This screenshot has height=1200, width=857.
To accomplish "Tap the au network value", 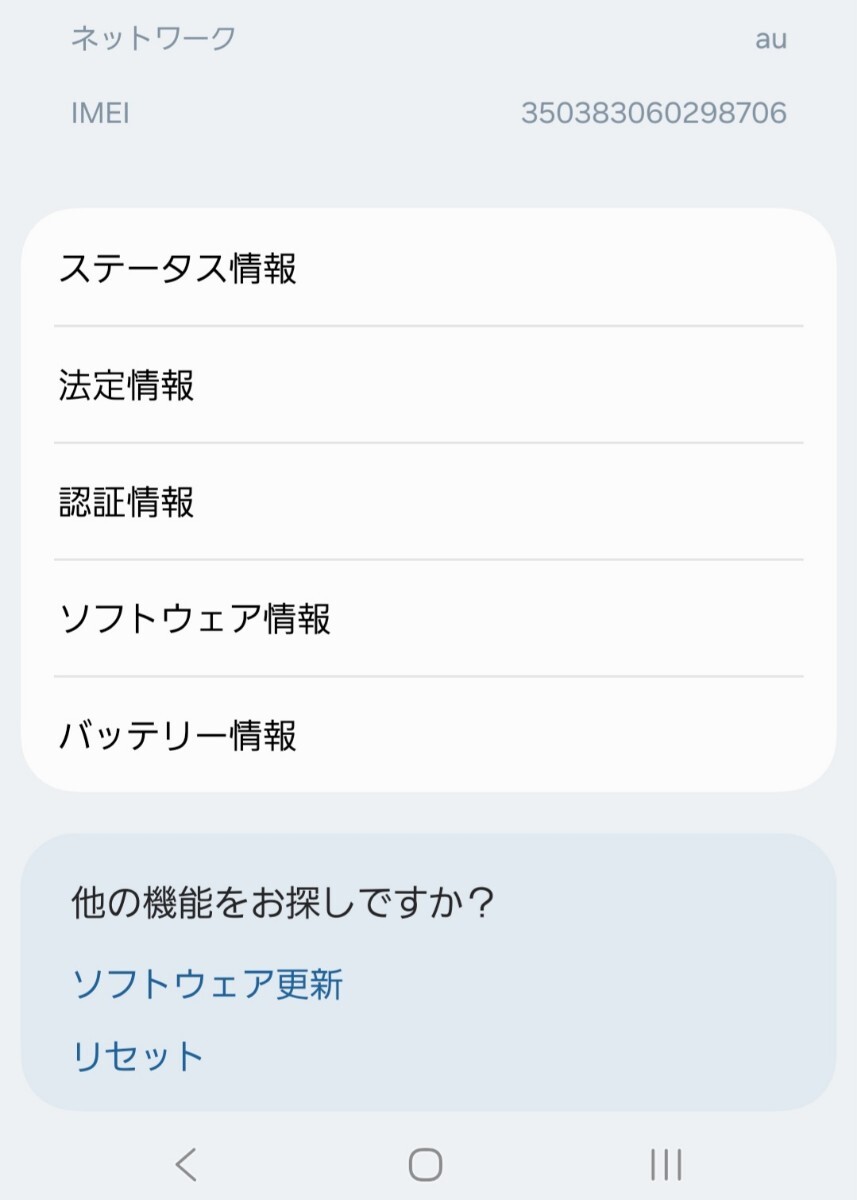I will pos(771,39).
